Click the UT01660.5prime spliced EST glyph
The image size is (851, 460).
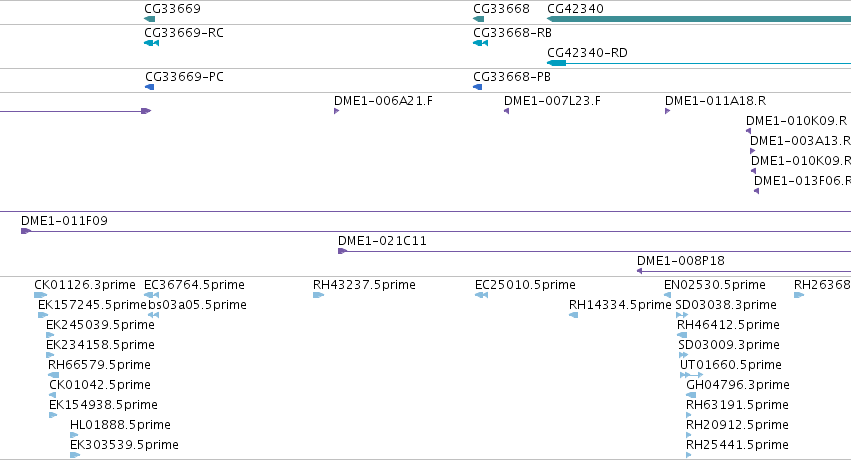[x=691, y=375]
